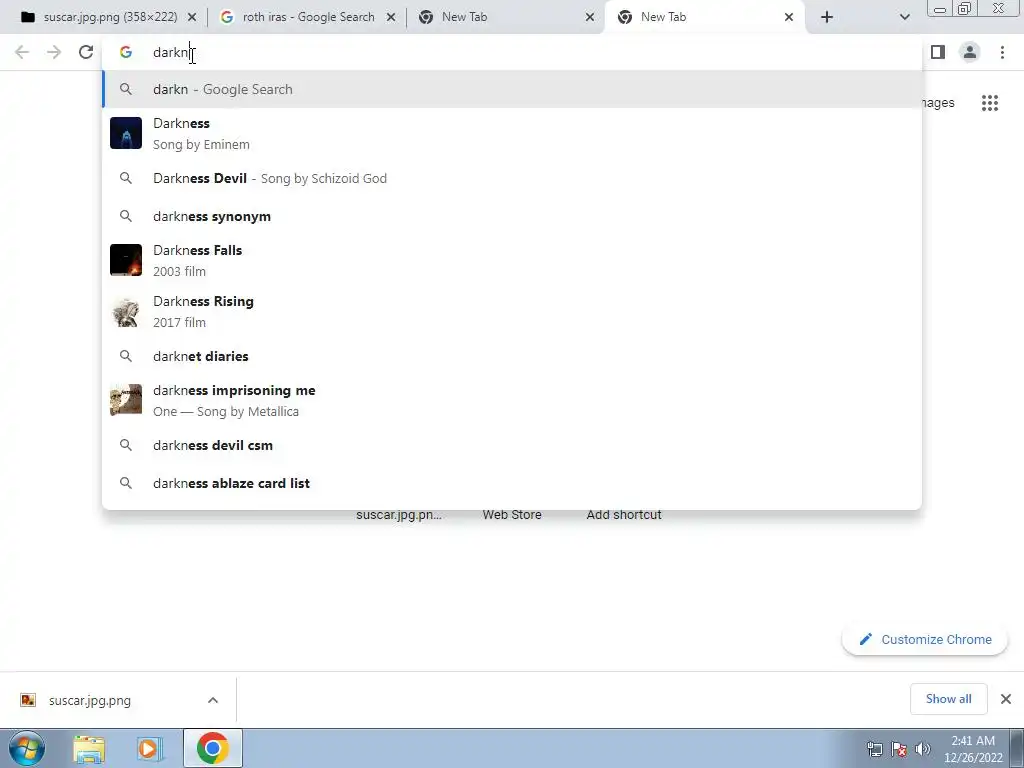
Task: Click the volume speaker tray icon
Action: [x=923, y=749]
